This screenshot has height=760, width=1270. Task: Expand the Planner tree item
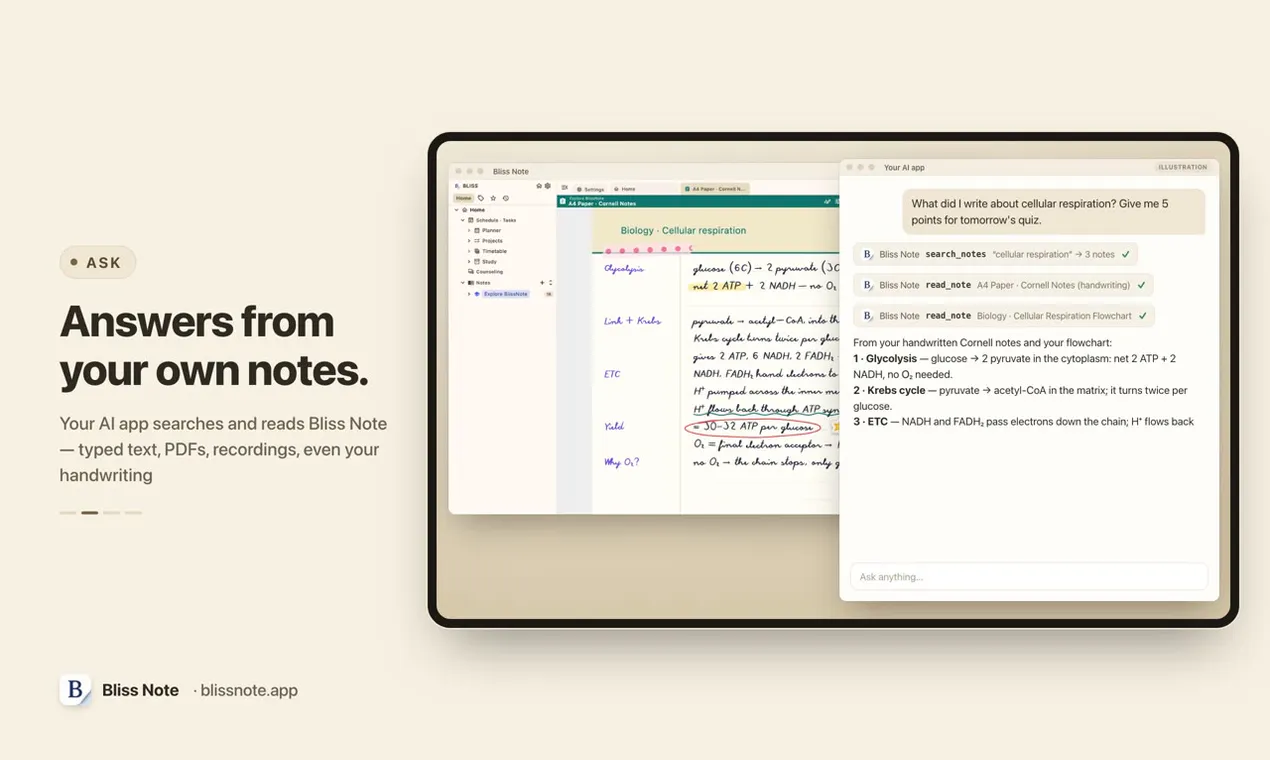(469, 231)
